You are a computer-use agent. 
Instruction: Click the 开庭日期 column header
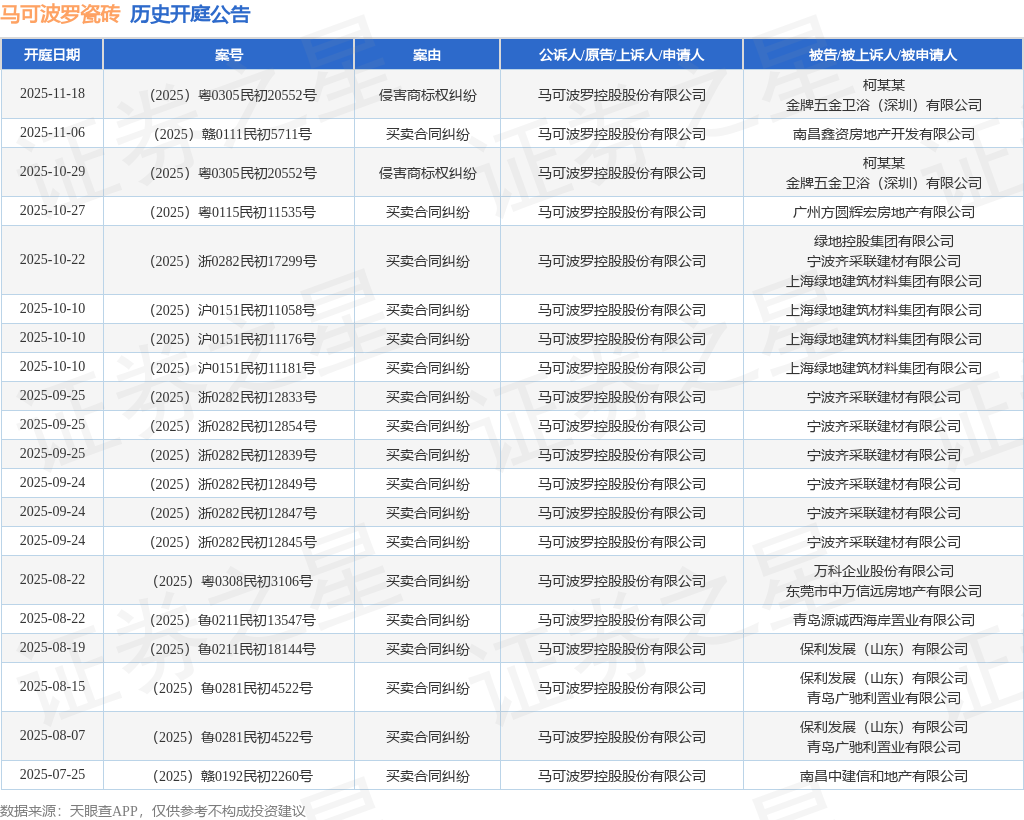coord(52,55)
